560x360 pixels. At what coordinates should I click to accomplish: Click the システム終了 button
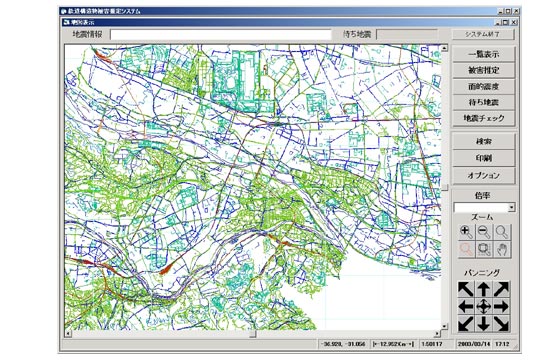coord(484,34)
